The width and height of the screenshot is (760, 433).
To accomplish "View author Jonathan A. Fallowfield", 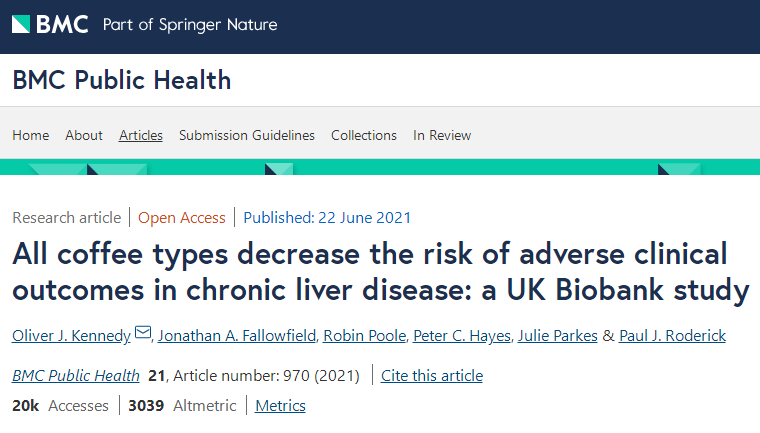I will 234,335.
